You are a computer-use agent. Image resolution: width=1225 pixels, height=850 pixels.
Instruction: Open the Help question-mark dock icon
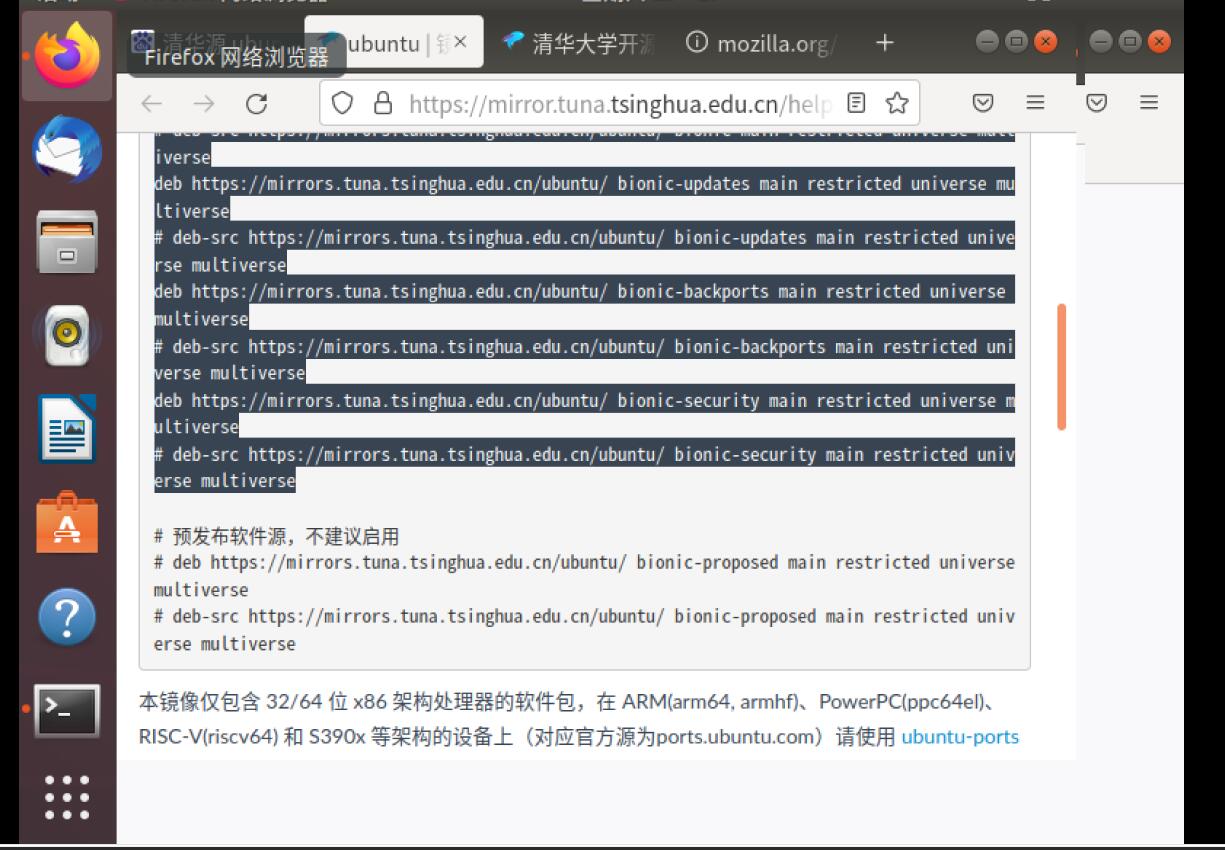coord(67,617)
